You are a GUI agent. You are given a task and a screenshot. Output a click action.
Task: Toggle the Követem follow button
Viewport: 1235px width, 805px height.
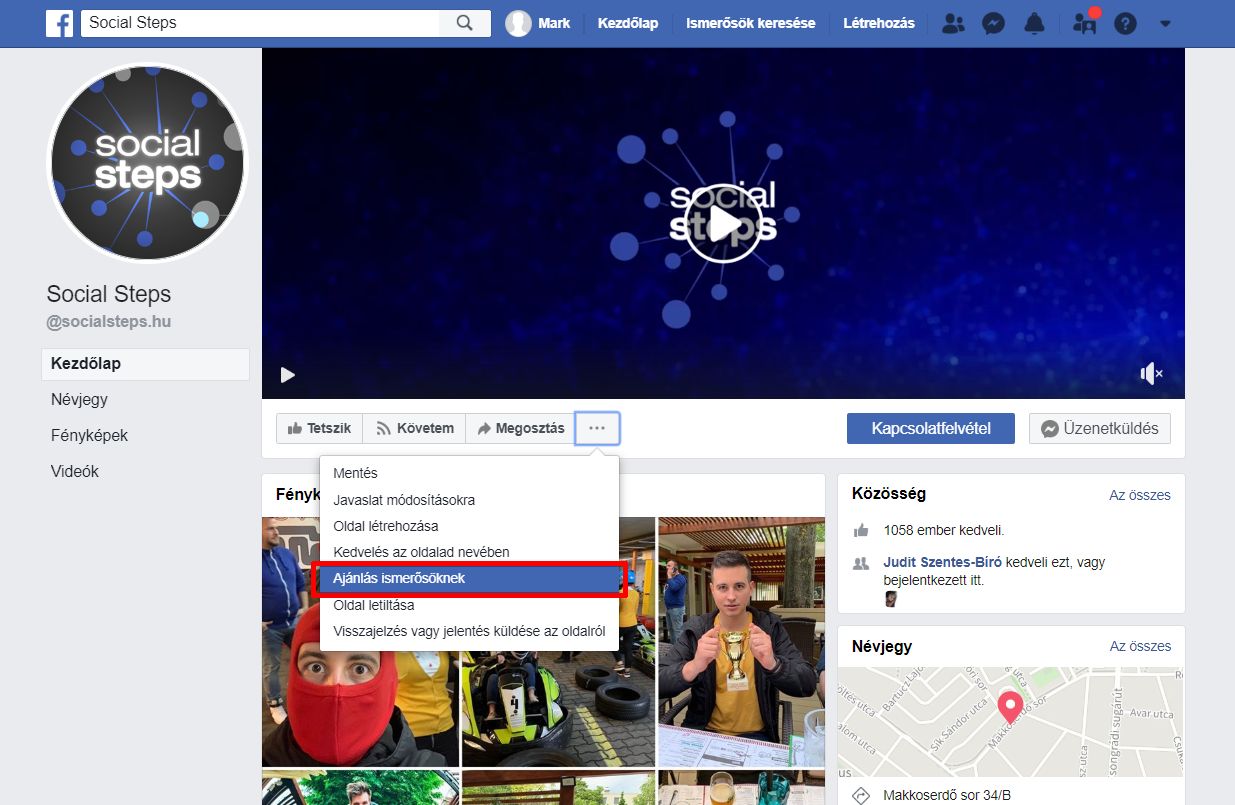click(414, 428)
